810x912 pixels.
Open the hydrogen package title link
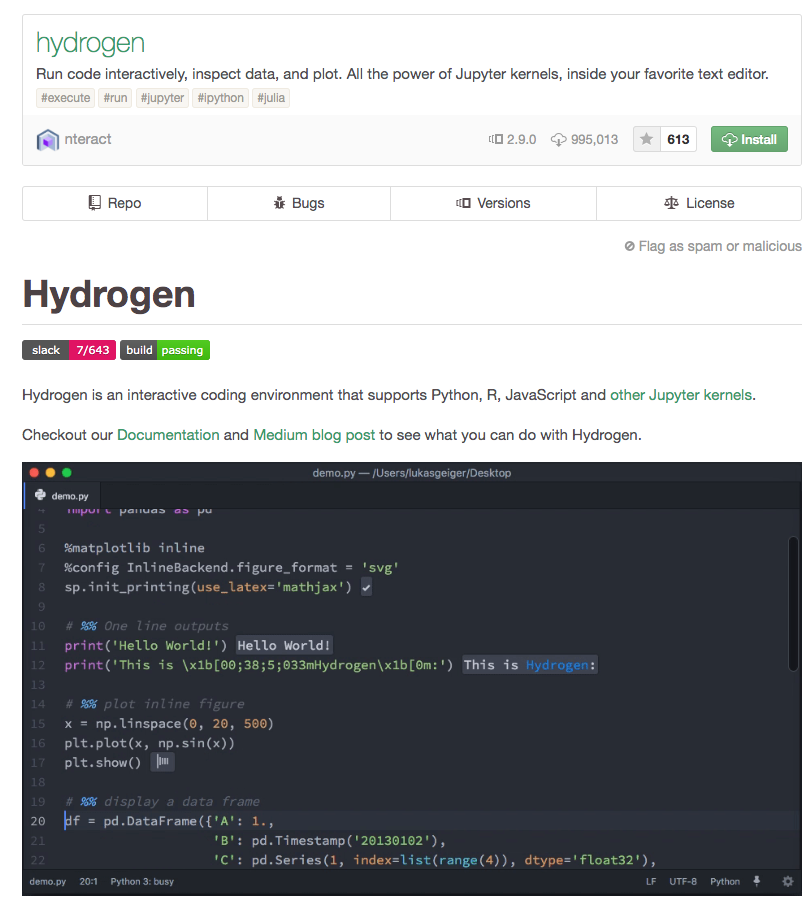coord(90,43)
